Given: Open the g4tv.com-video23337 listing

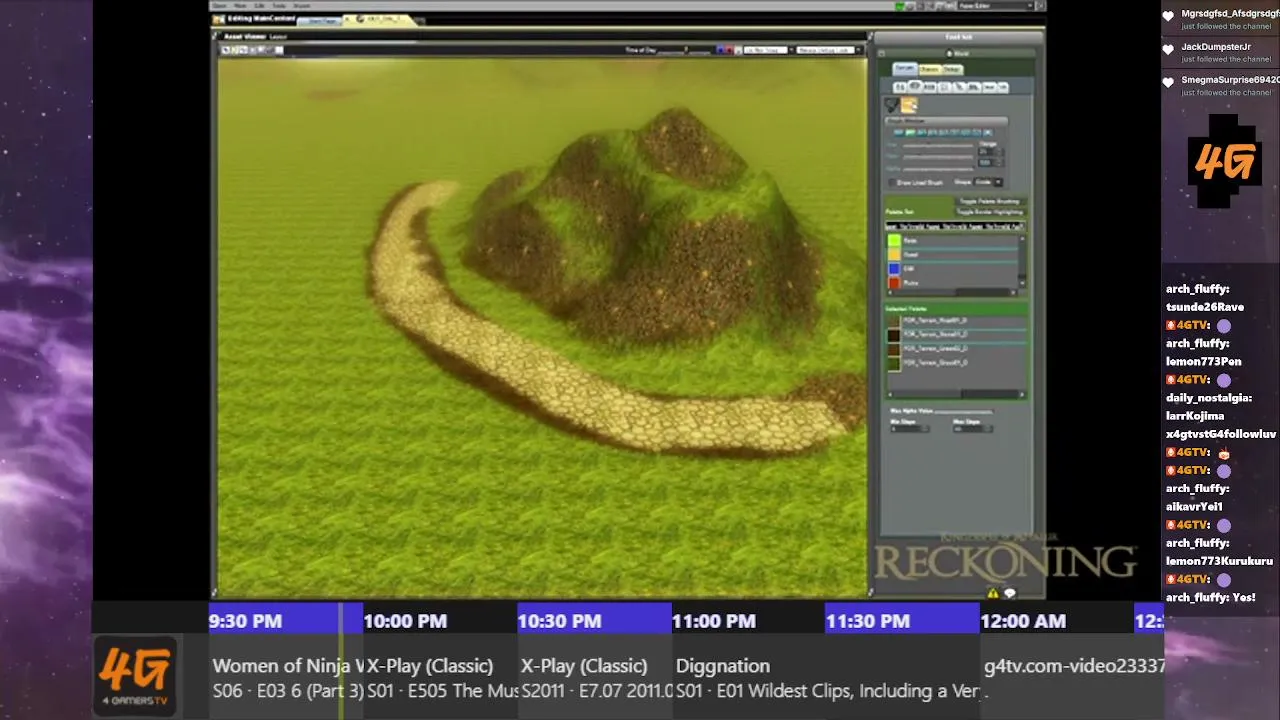Looking at the screenshot, I should pos(1072,677).
